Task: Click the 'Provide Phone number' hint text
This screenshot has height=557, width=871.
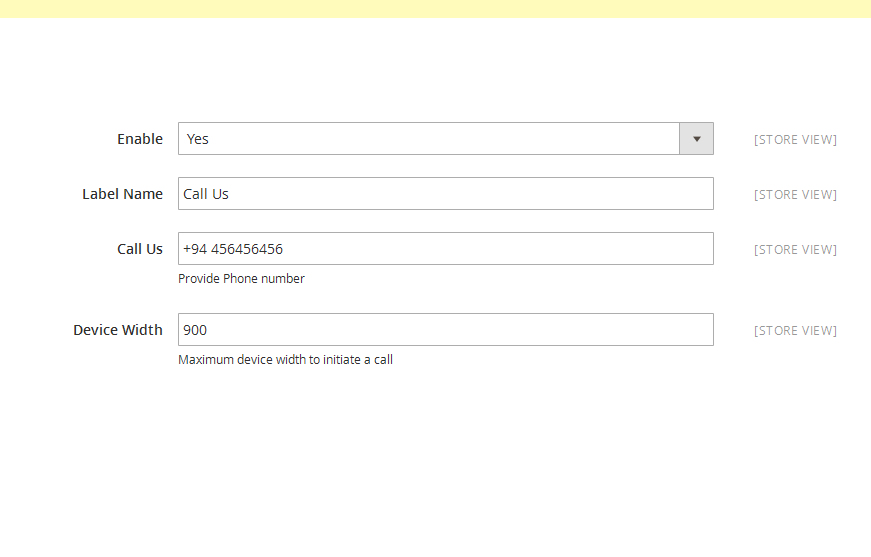Action: (241, 279)
